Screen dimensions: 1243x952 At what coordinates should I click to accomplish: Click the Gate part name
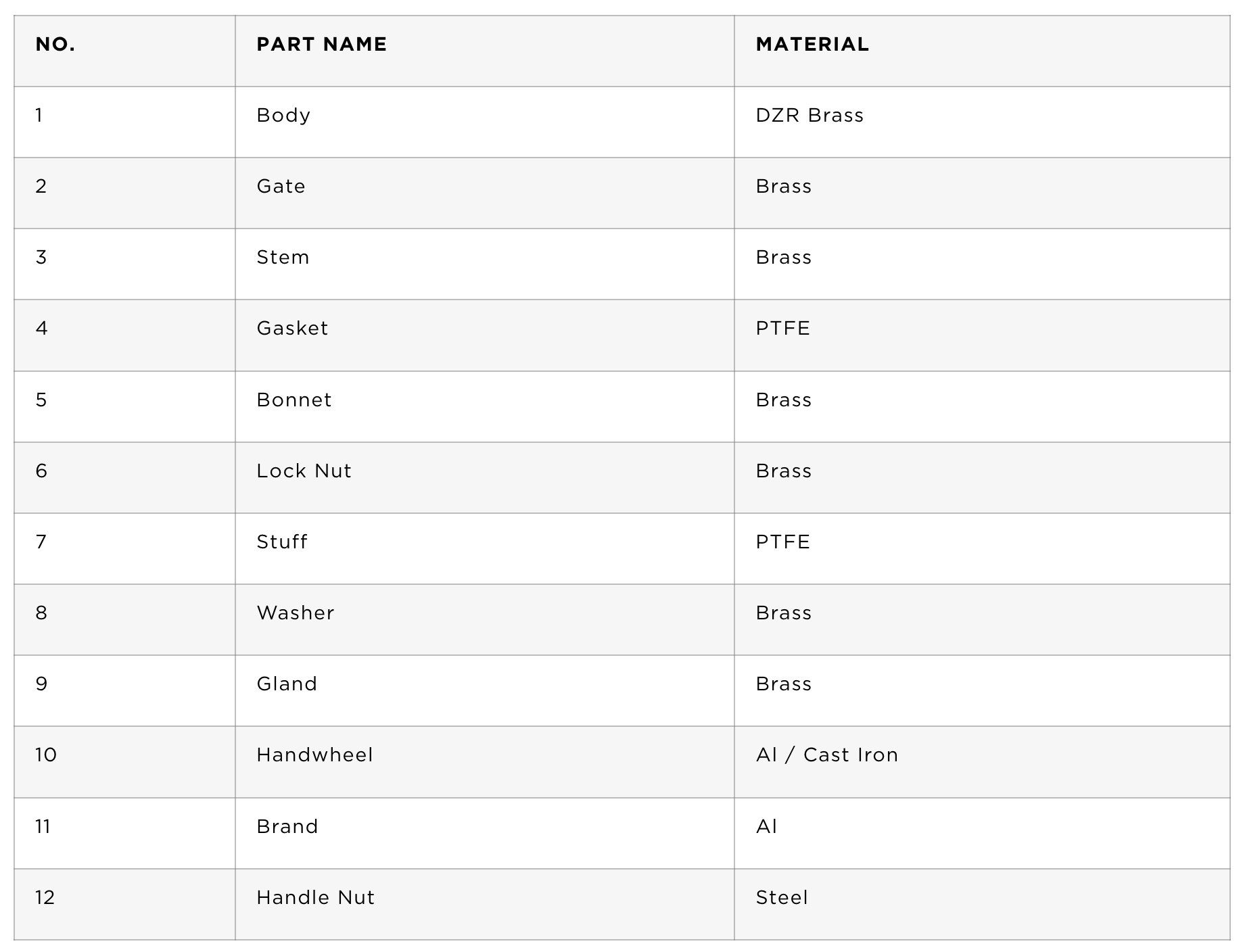click(281, 187)
